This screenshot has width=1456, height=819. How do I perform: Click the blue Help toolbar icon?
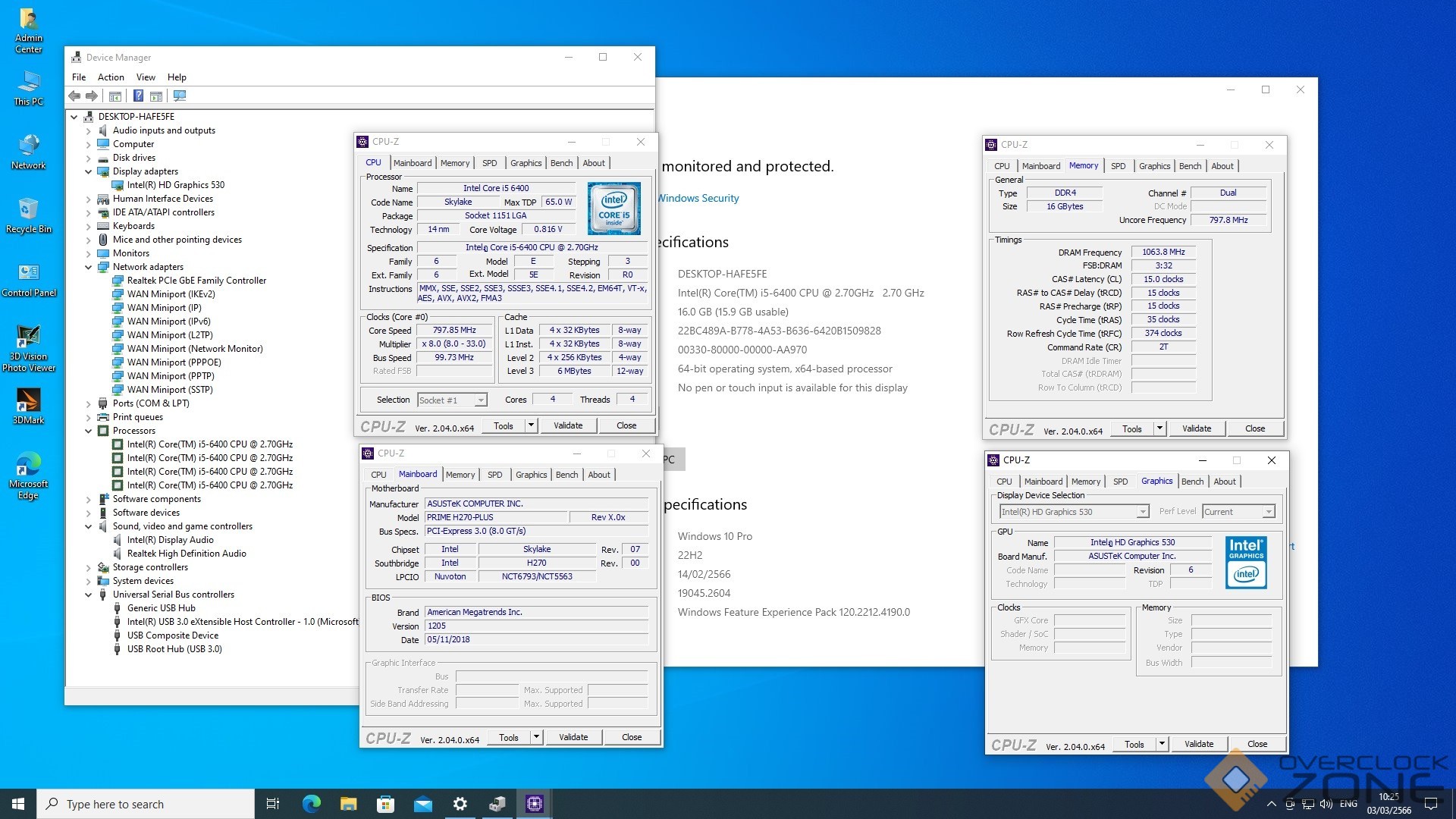tap(138, 96)
